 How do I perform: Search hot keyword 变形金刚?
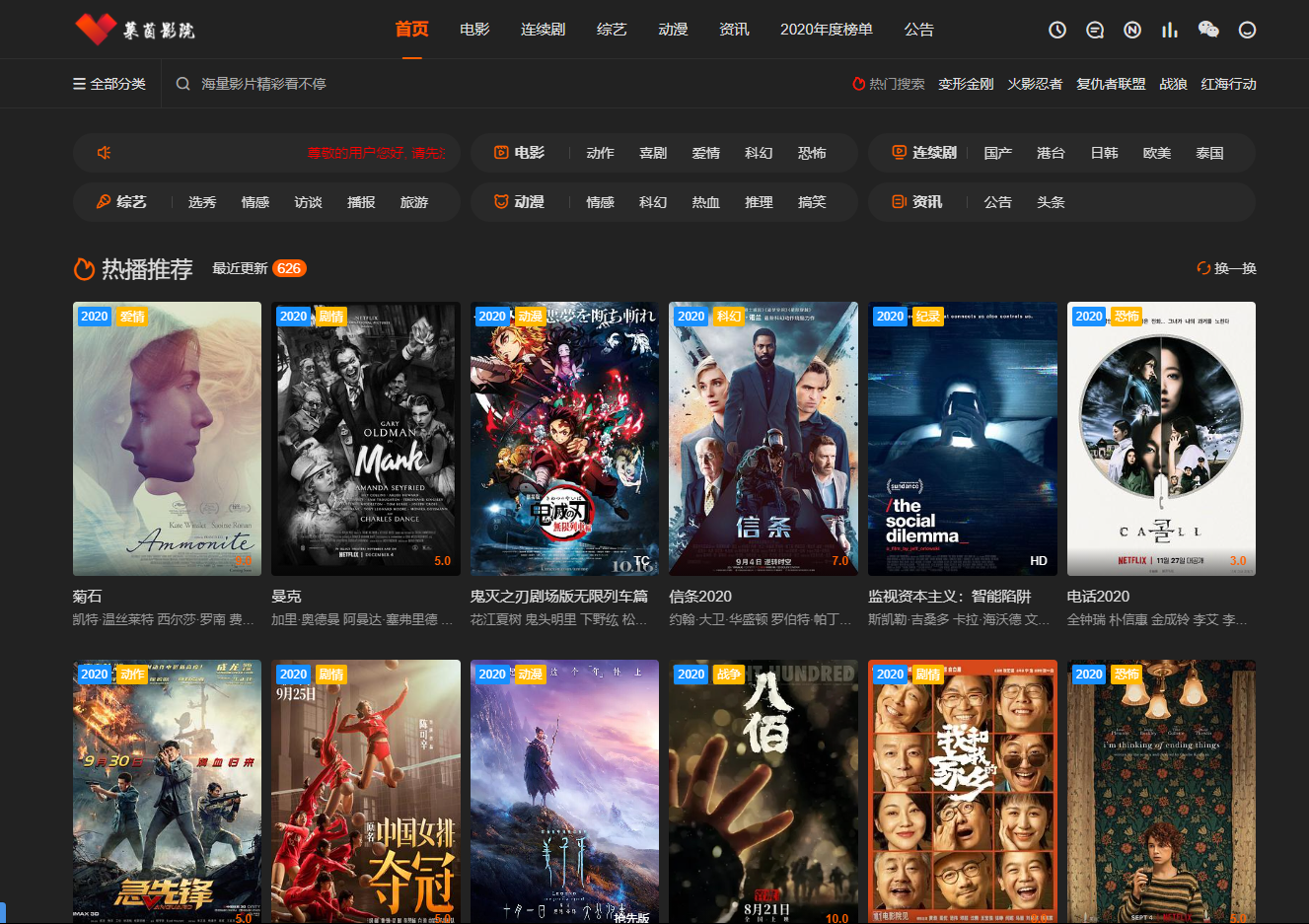click(966, 84)
